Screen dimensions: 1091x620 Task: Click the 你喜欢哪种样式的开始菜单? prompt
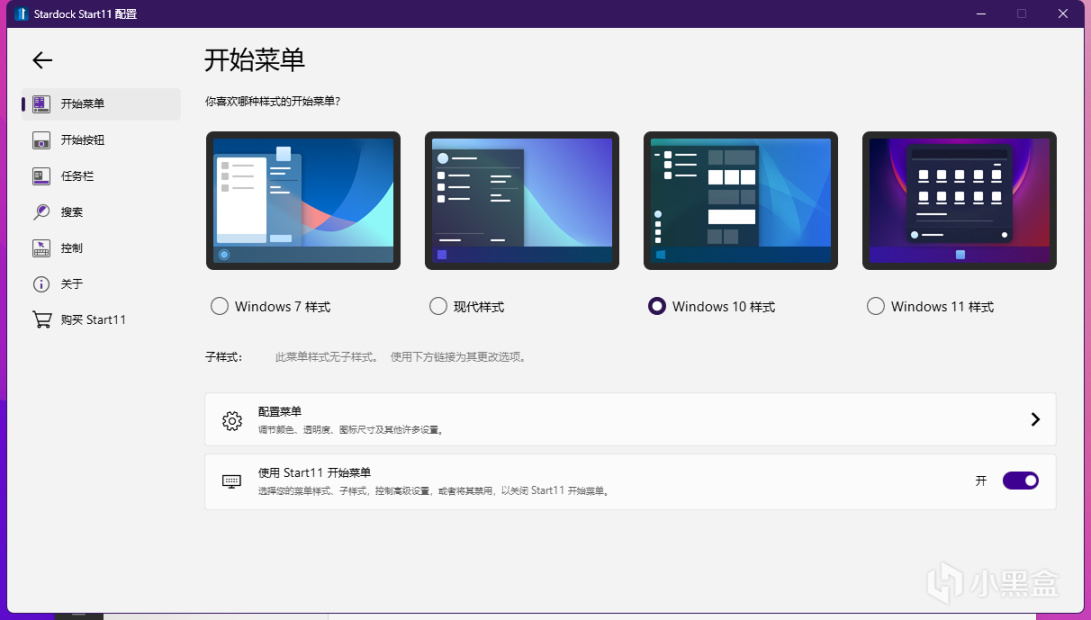(273, 102)
